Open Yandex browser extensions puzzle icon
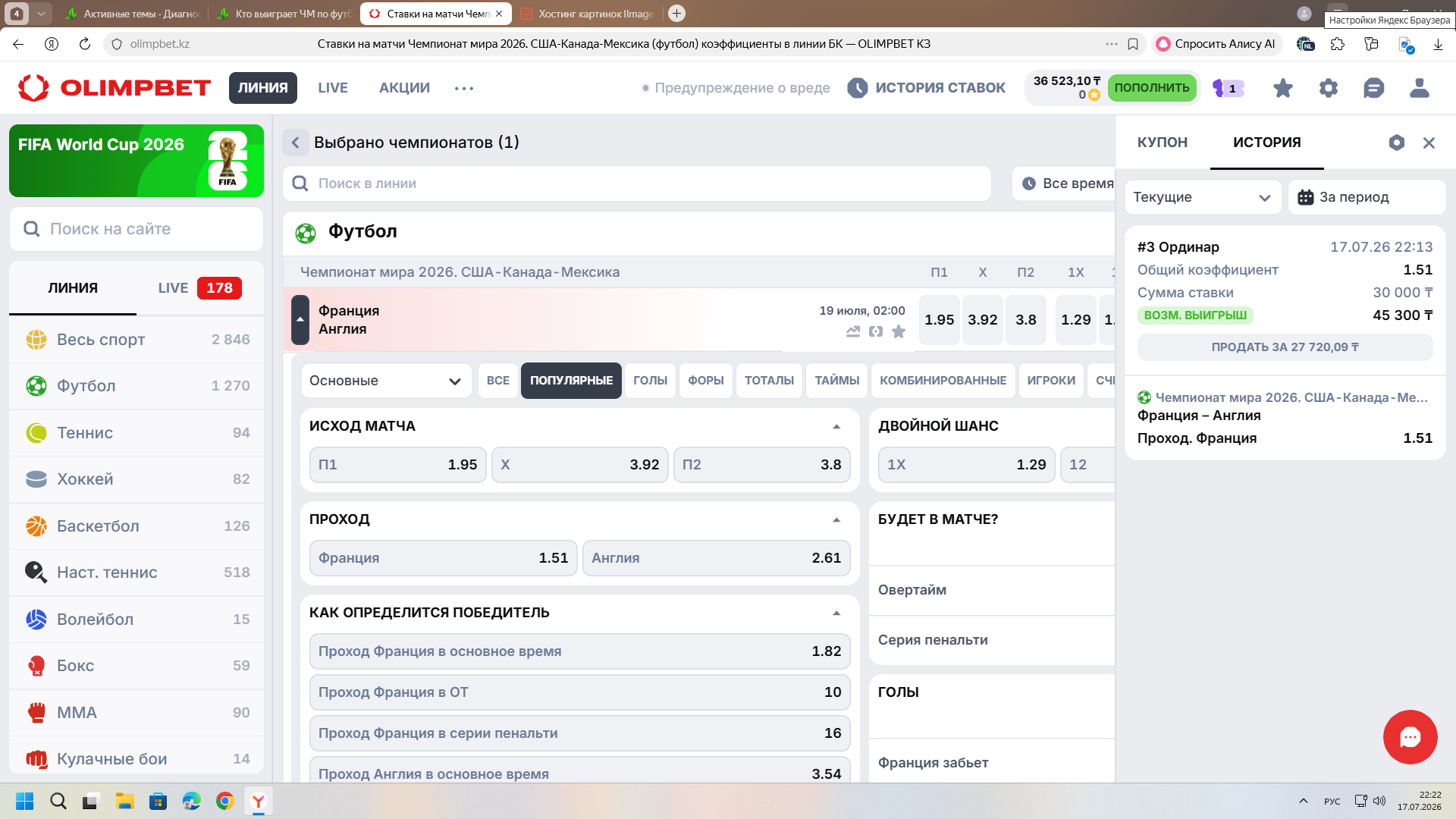The width and height of the screenshot is (1456, 819). [1338, 44]
